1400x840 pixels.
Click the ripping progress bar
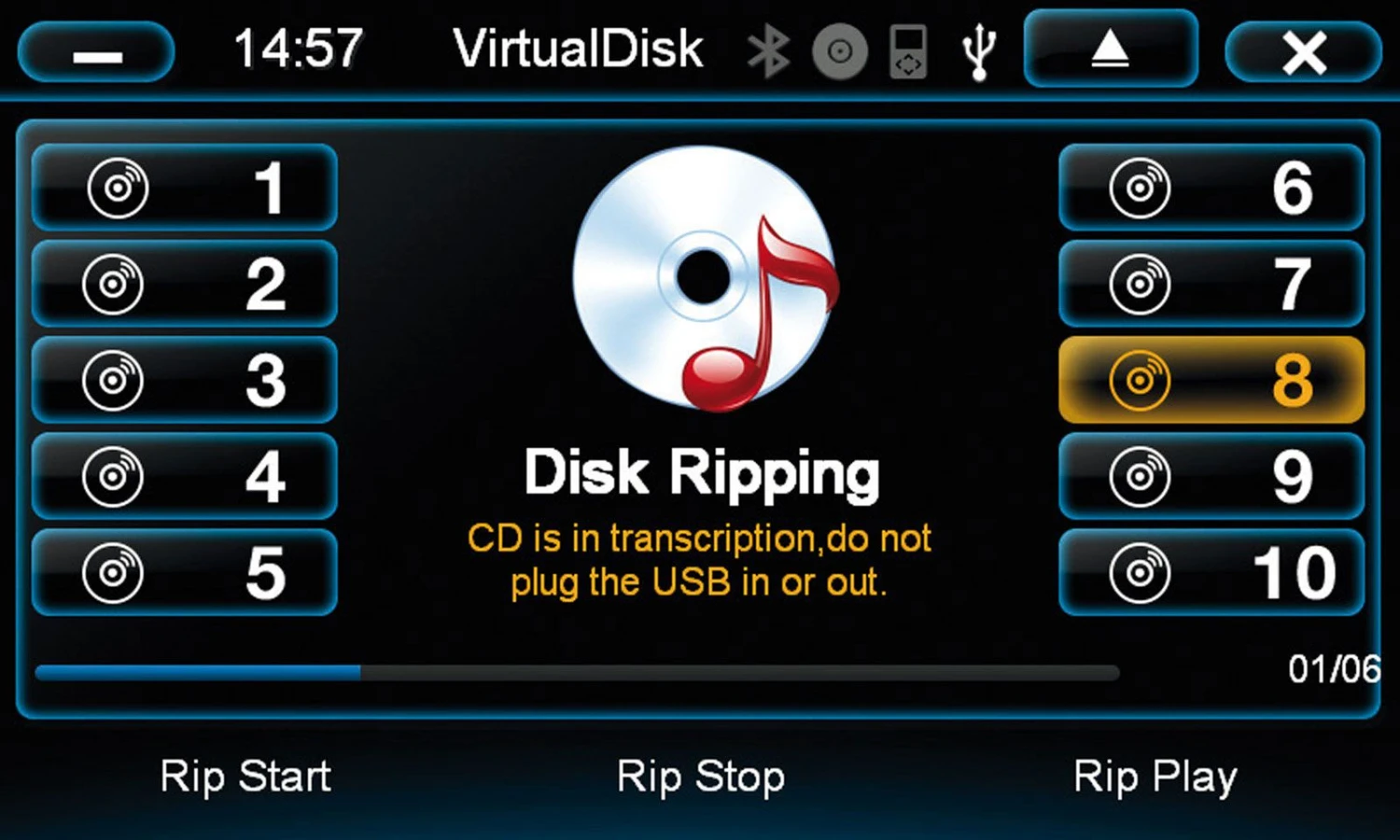(577, 672)
